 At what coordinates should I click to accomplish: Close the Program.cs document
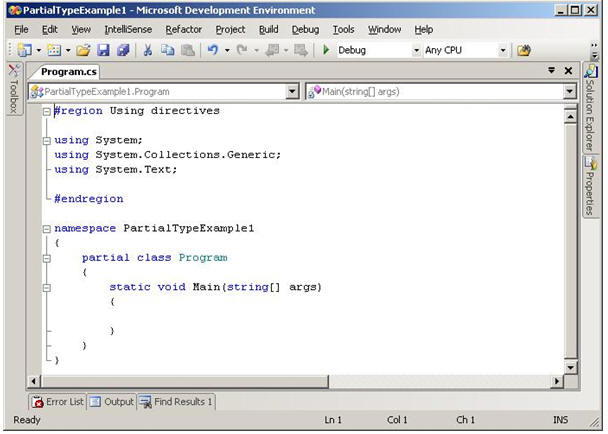click(568, 71)
